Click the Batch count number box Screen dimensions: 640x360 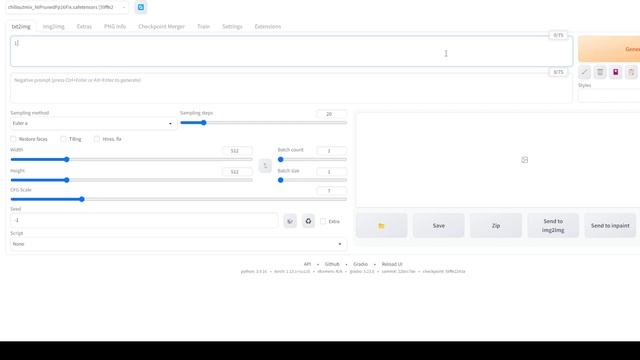331,151
